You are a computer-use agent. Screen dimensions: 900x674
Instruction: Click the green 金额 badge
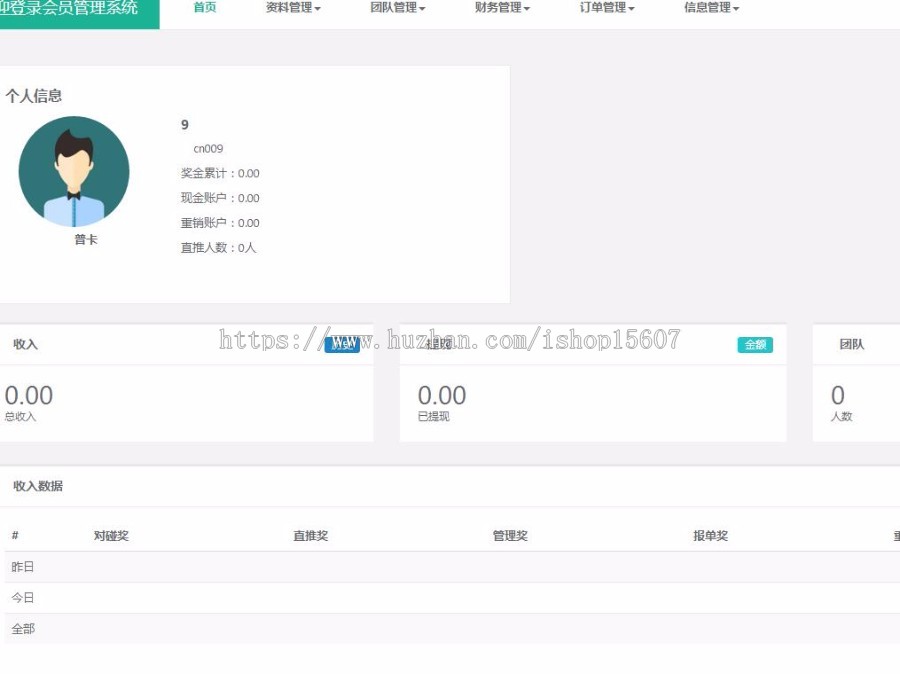coord(755,344)
